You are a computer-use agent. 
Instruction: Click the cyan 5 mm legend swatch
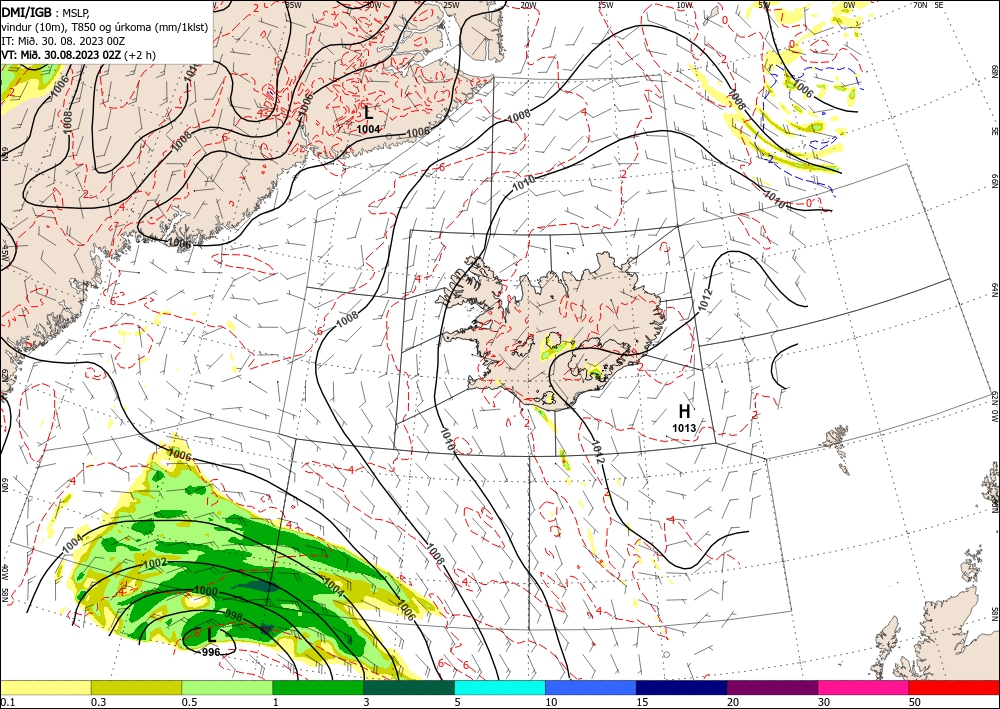click(x=500, y=688)
